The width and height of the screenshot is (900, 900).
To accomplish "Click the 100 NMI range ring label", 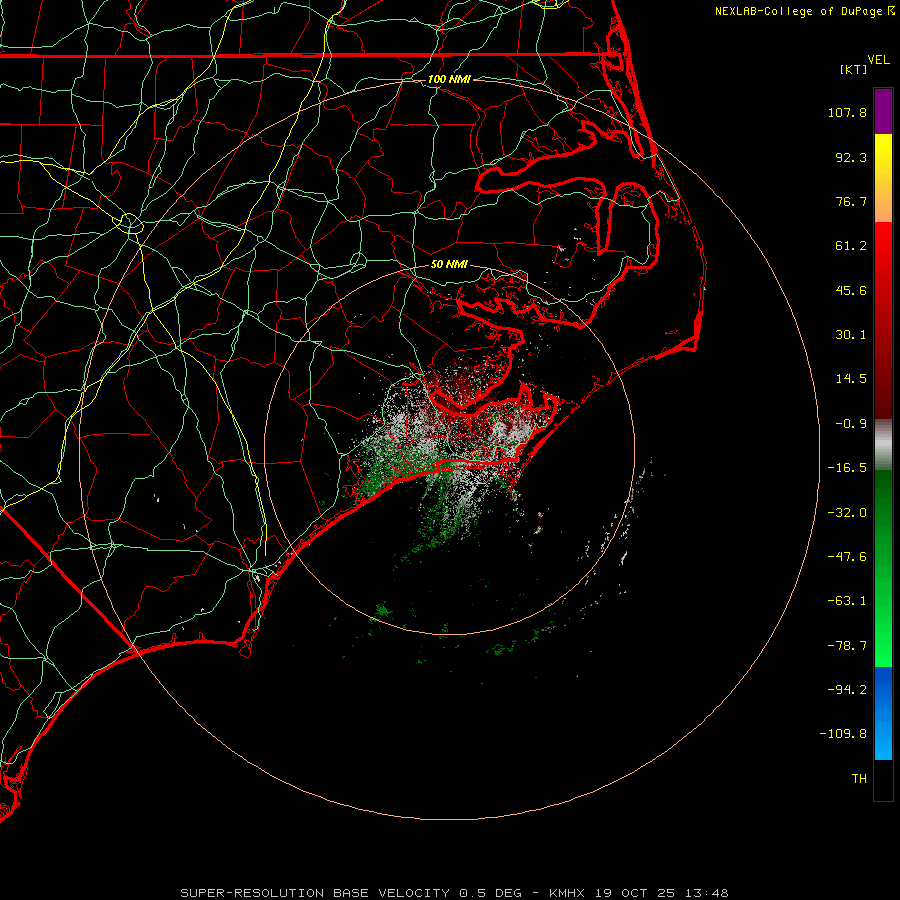I will (x=449, y=79).
